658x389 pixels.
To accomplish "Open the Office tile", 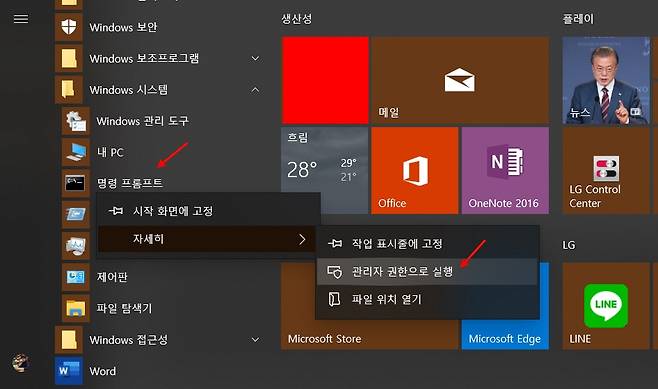I will click(x=415, y=170).
